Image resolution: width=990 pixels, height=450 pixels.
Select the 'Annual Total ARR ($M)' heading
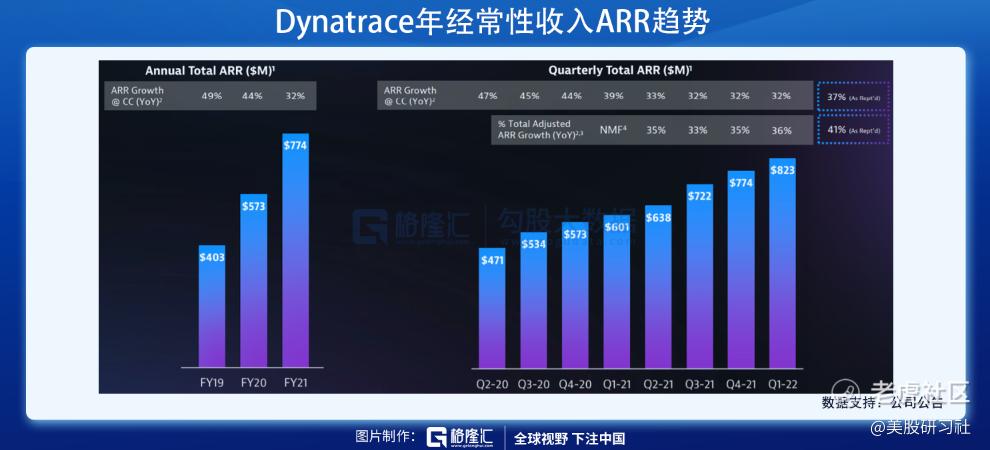(x=210, y=71)
